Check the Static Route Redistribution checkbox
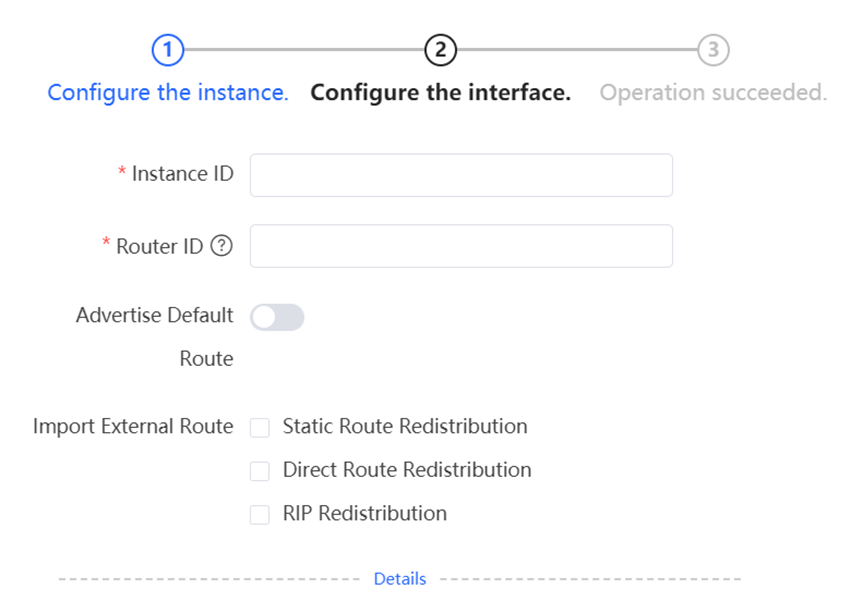This screenshot has width=863, height=614. point(260,427)
